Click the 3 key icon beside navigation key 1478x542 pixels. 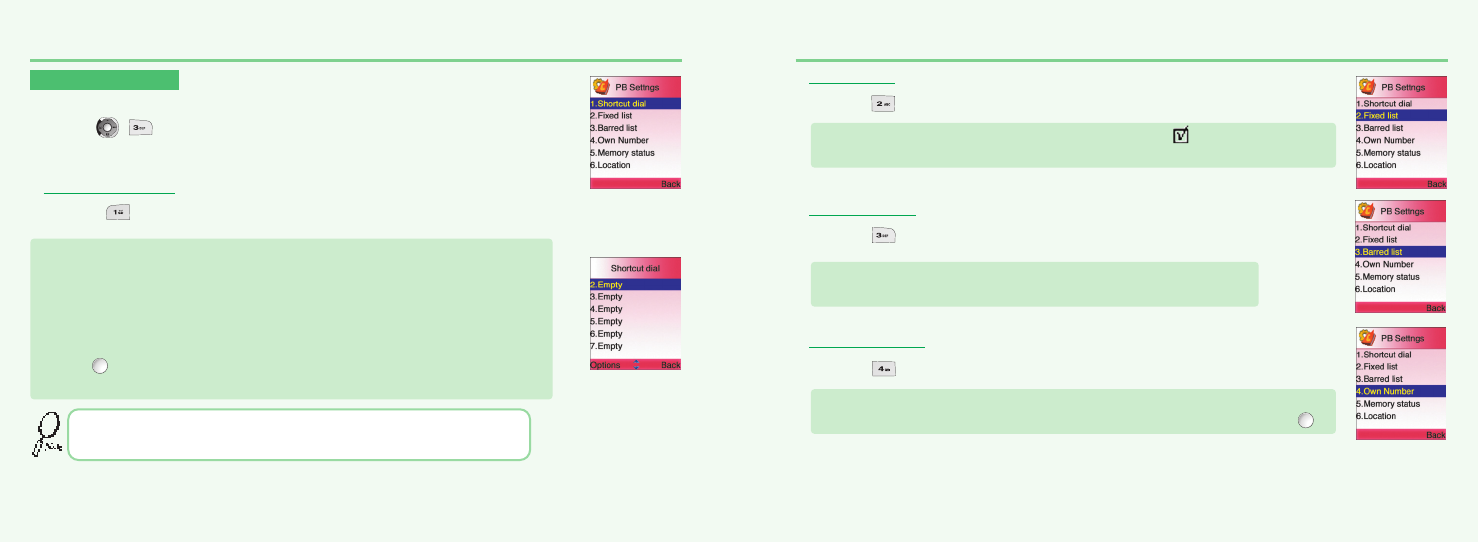pyautogui.click(x=140, y=128)
